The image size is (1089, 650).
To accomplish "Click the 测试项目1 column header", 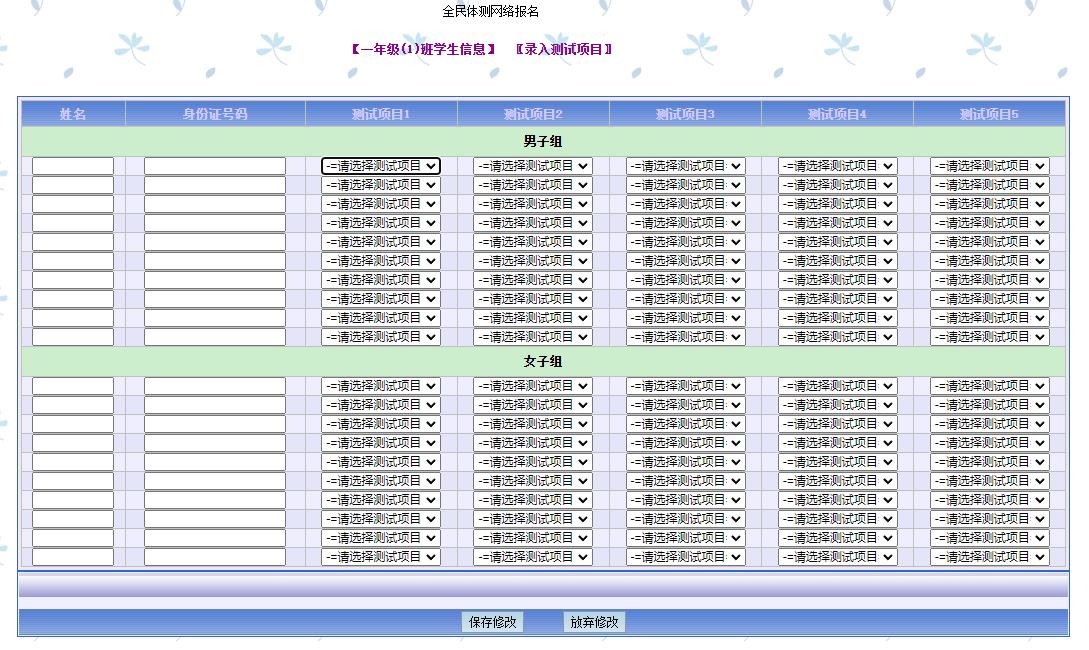I will click(x=381, y=114).
